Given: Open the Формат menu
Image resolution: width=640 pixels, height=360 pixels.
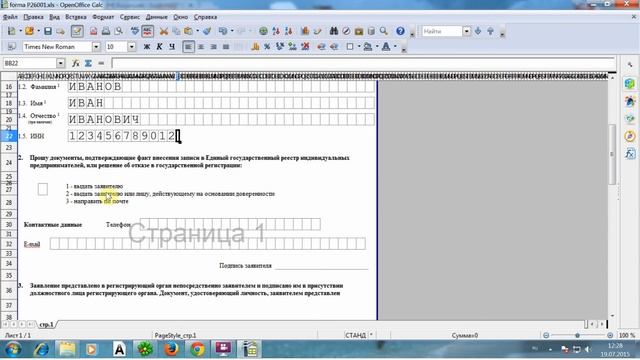Looking at the screenshot, I should [x=103, y=17].
